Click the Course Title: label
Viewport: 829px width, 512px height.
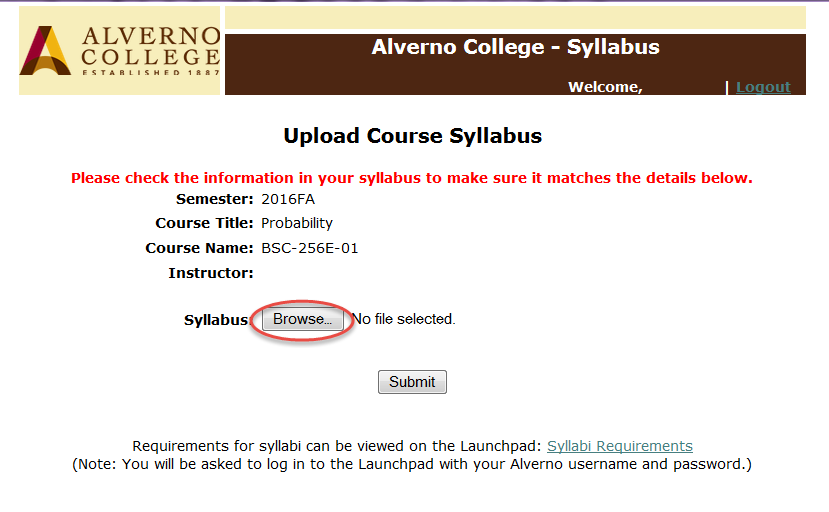[x=205, y=223]
